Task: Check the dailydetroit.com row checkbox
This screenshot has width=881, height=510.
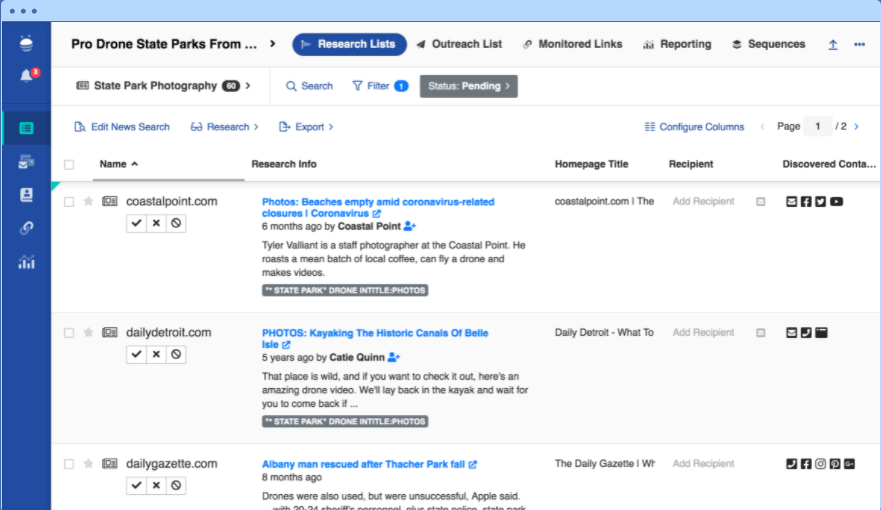Action: pos(69,333)
